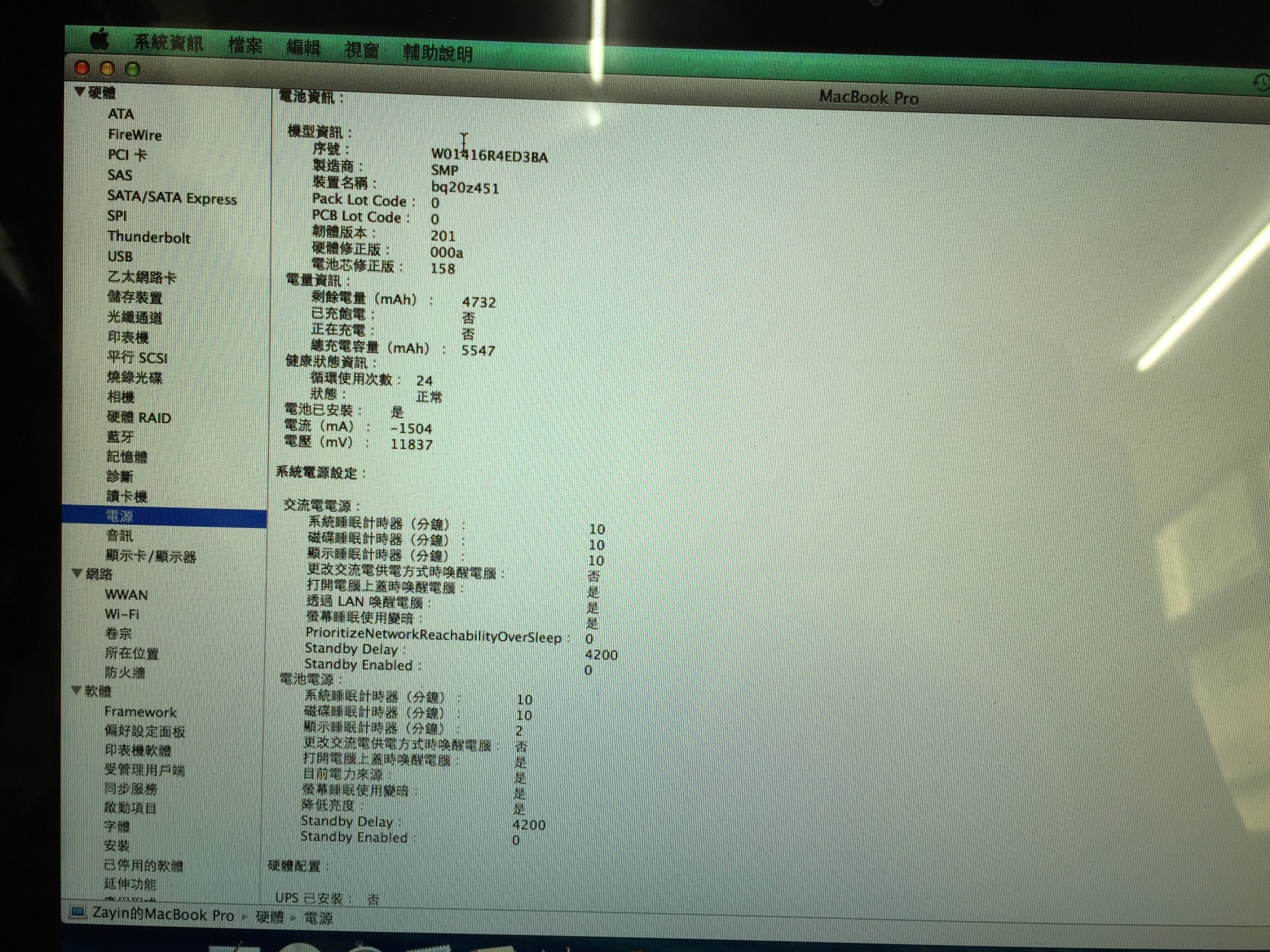Open the 編輯 menu
The height and width of the screenshot is (952, 1270).
tap(304, 48)
